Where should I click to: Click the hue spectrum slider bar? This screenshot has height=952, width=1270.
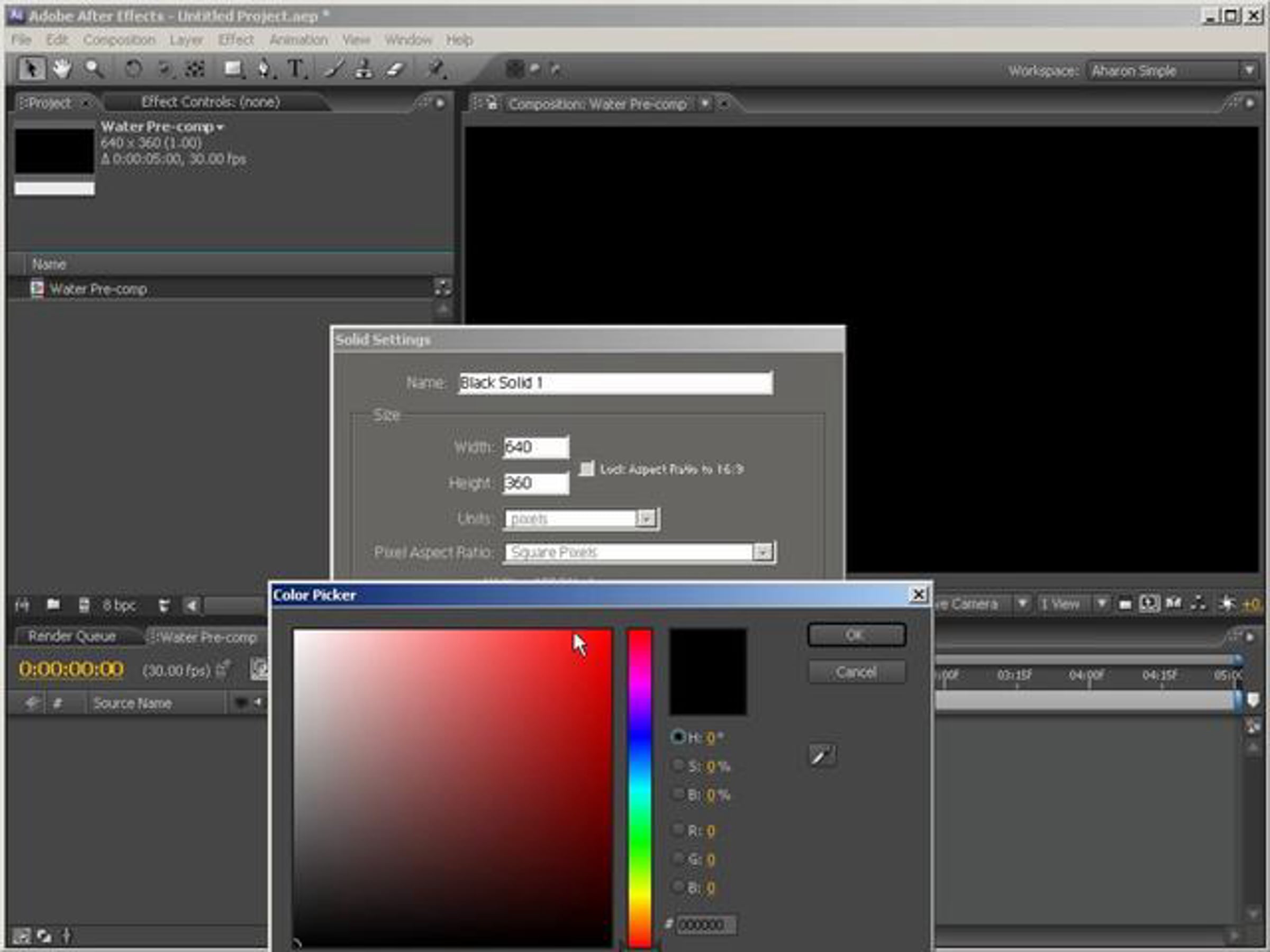(639, 789)
